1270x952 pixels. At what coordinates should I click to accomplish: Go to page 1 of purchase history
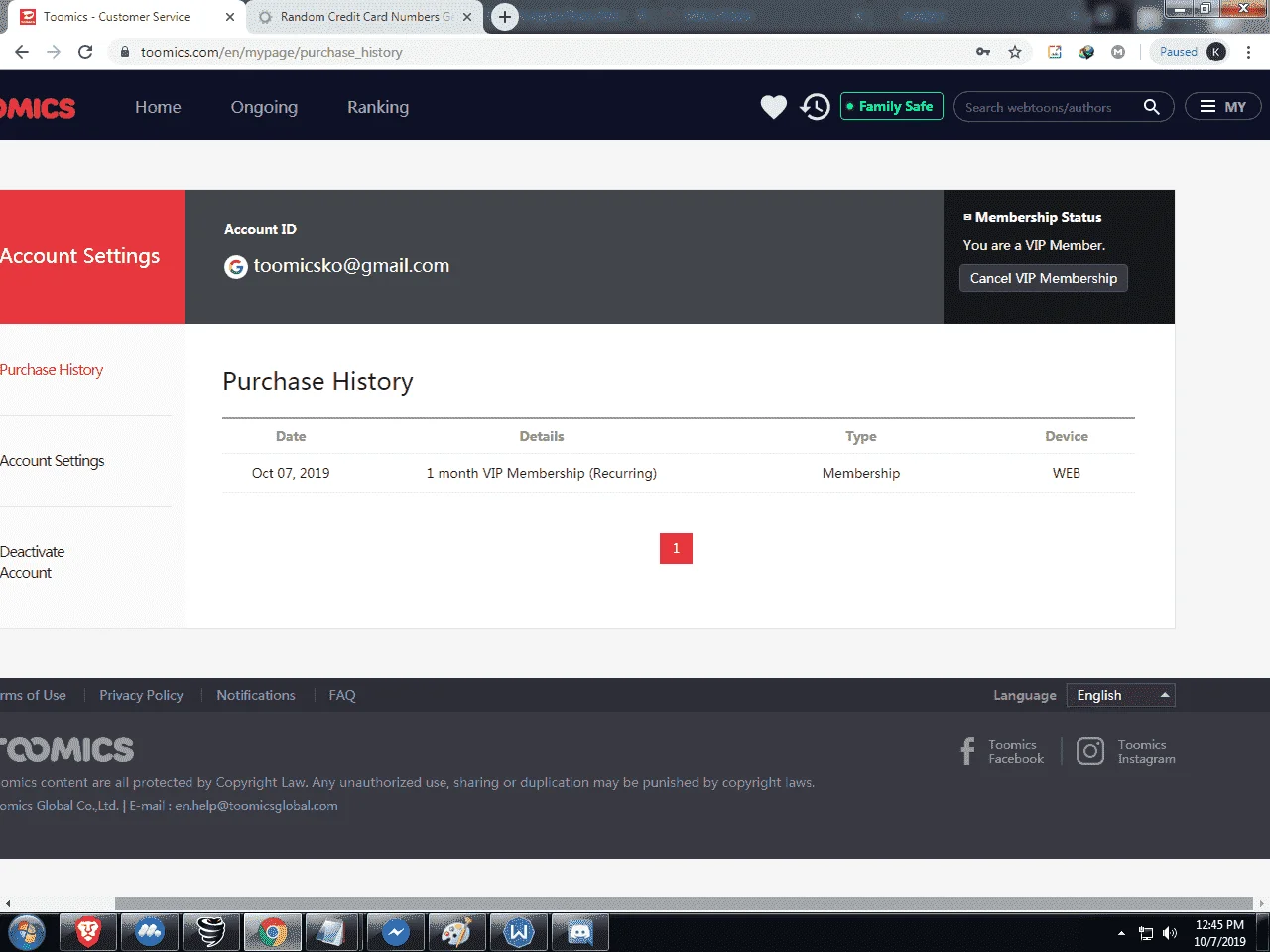click(676, 548)
